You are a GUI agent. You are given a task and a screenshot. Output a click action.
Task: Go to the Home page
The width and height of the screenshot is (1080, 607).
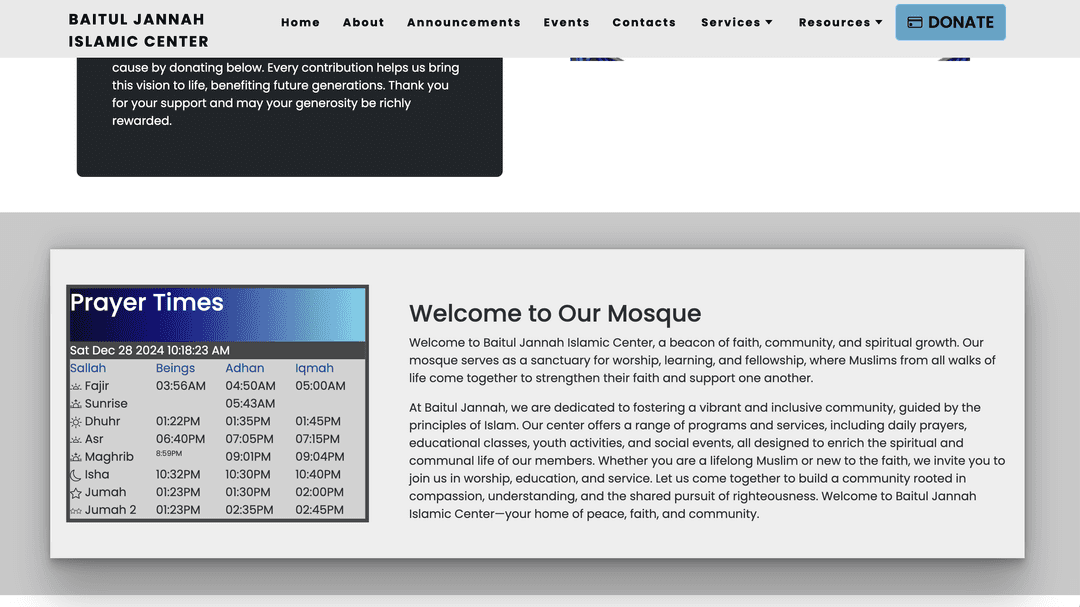click(300, 22)
